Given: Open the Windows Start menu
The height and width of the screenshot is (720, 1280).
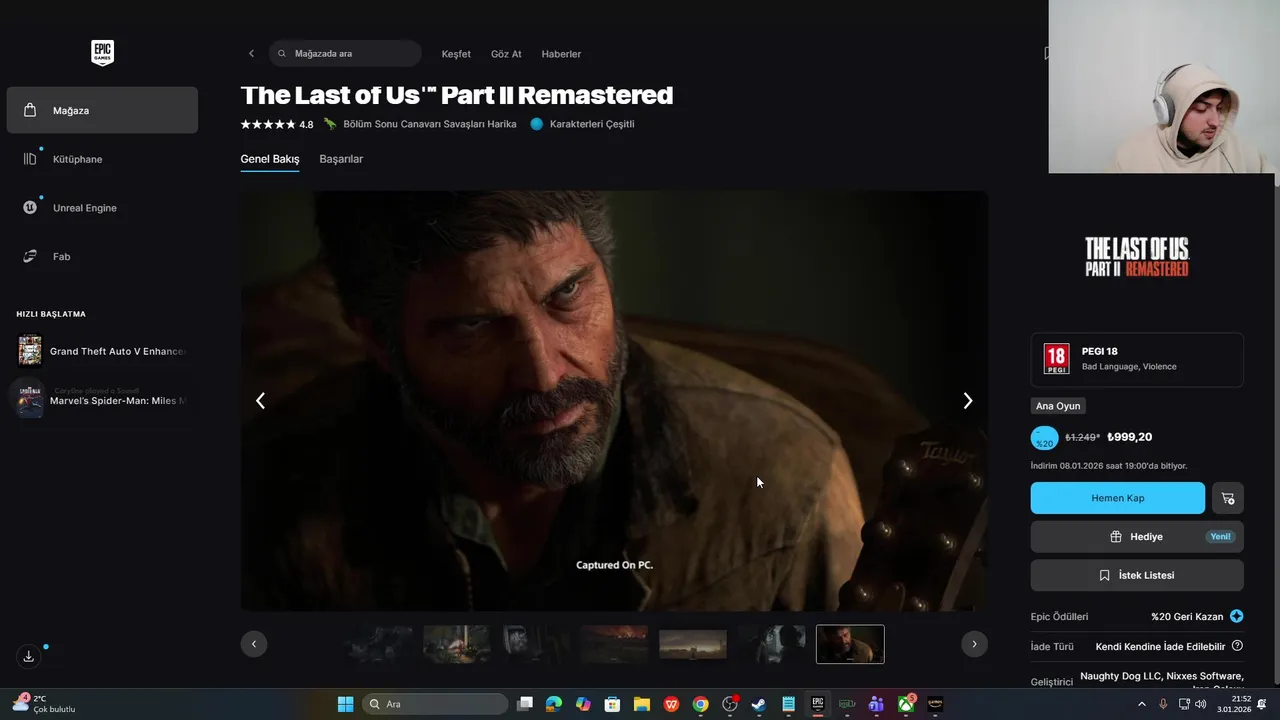Looking at the screenshot, I should (345, 704).
